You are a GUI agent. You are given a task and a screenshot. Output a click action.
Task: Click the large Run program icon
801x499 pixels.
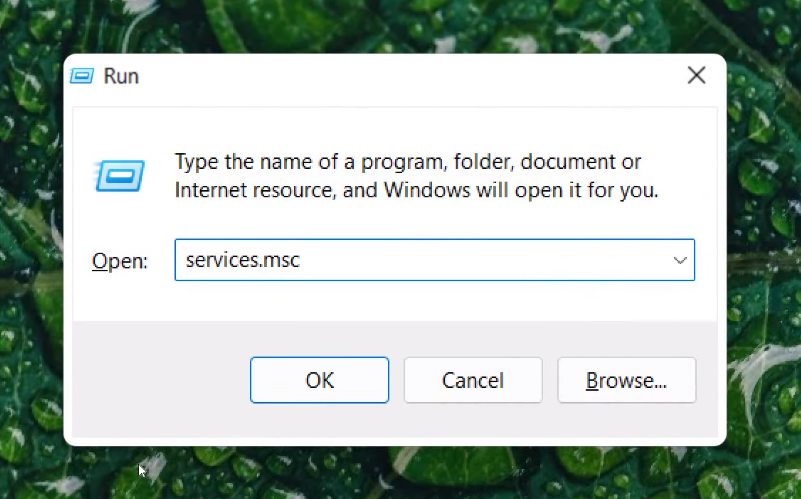coord(120,176)
